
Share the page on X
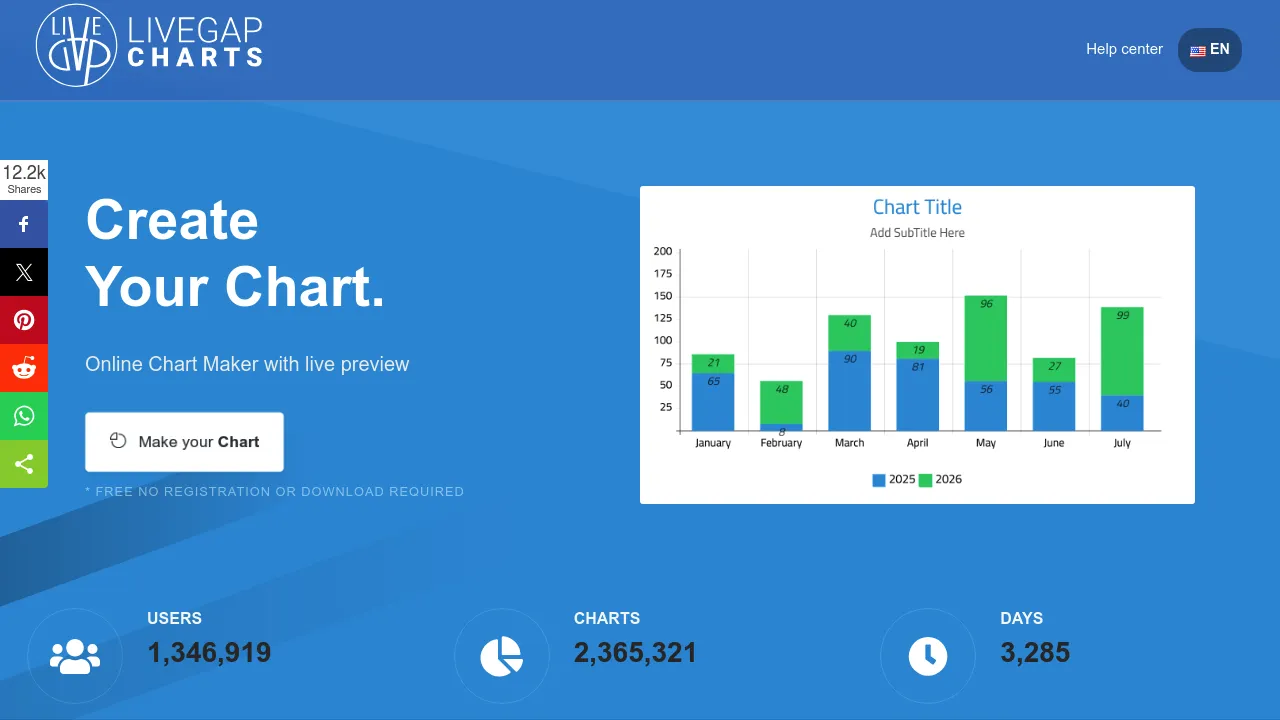pos(24,272)
